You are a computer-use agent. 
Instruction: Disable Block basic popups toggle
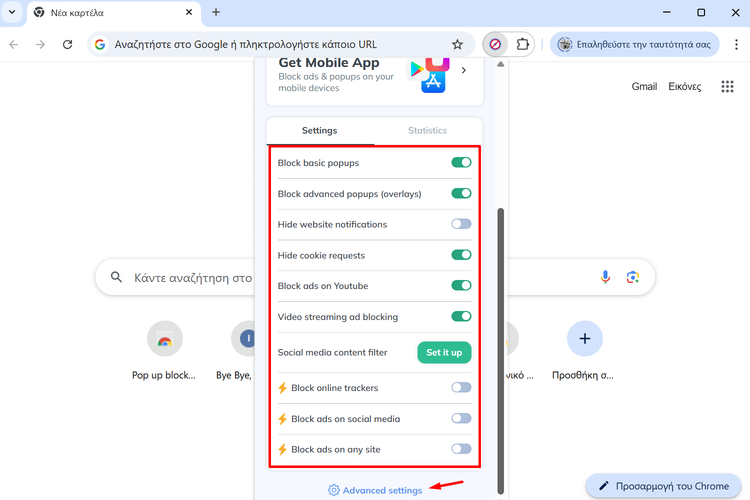[461, 163]
